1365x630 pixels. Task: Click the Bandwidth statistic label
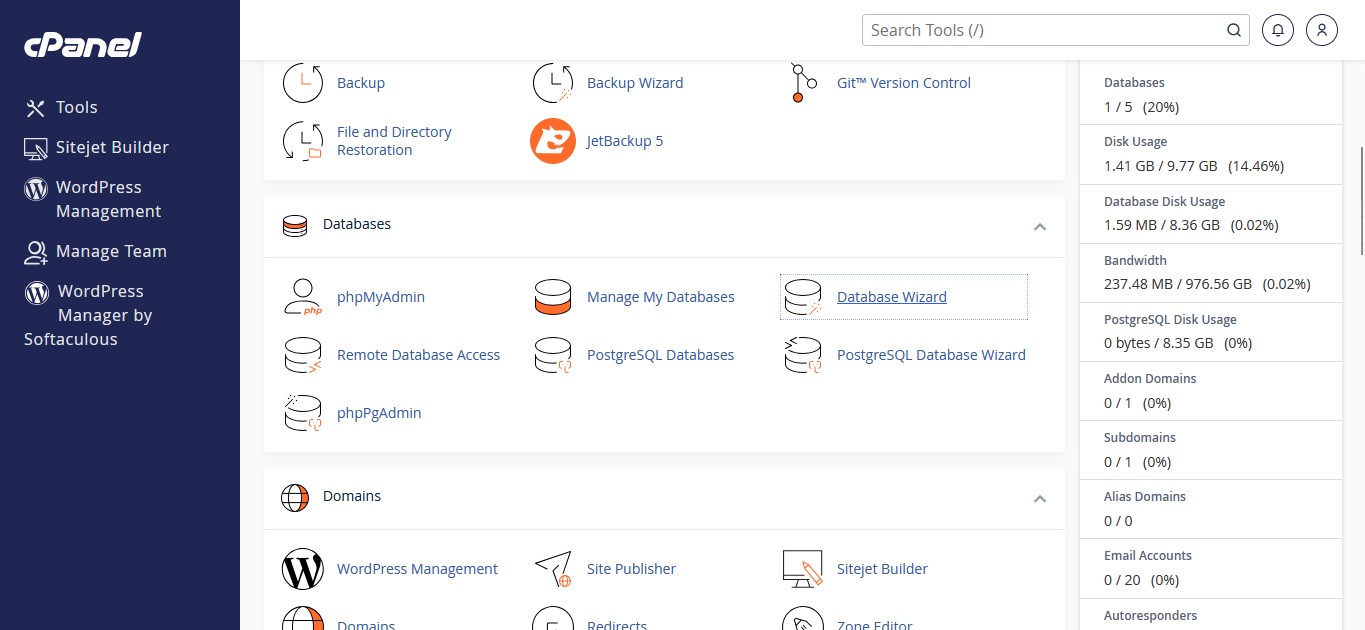point(1135,261)
